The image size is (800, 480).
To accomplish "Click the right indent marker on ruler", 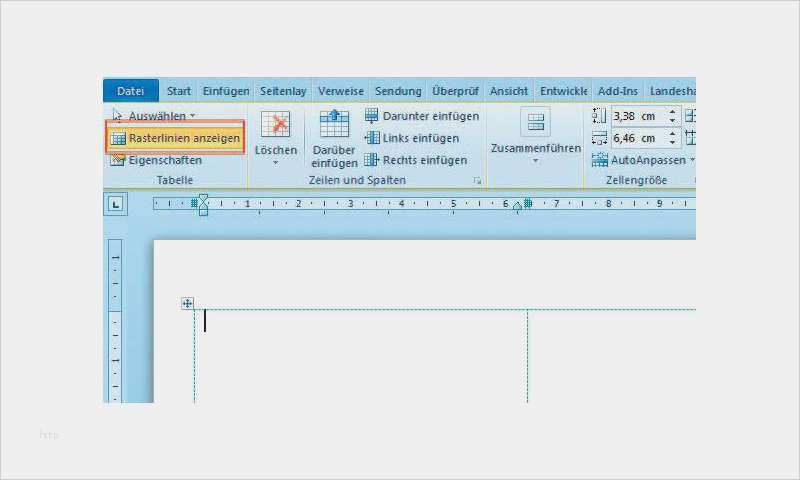I will click(517, 207).
